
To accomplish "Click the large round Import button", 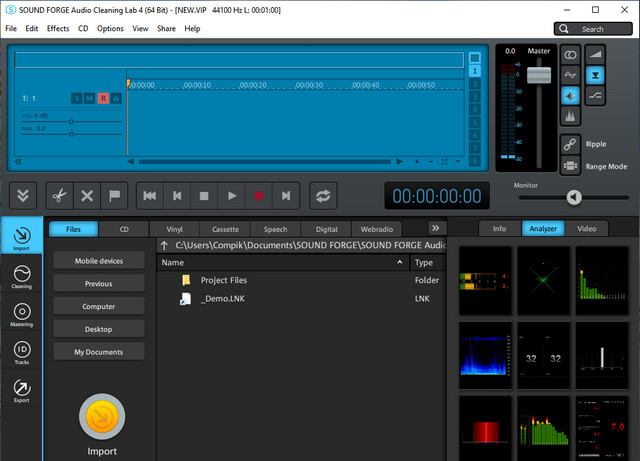I will click(x=102, y=418).
